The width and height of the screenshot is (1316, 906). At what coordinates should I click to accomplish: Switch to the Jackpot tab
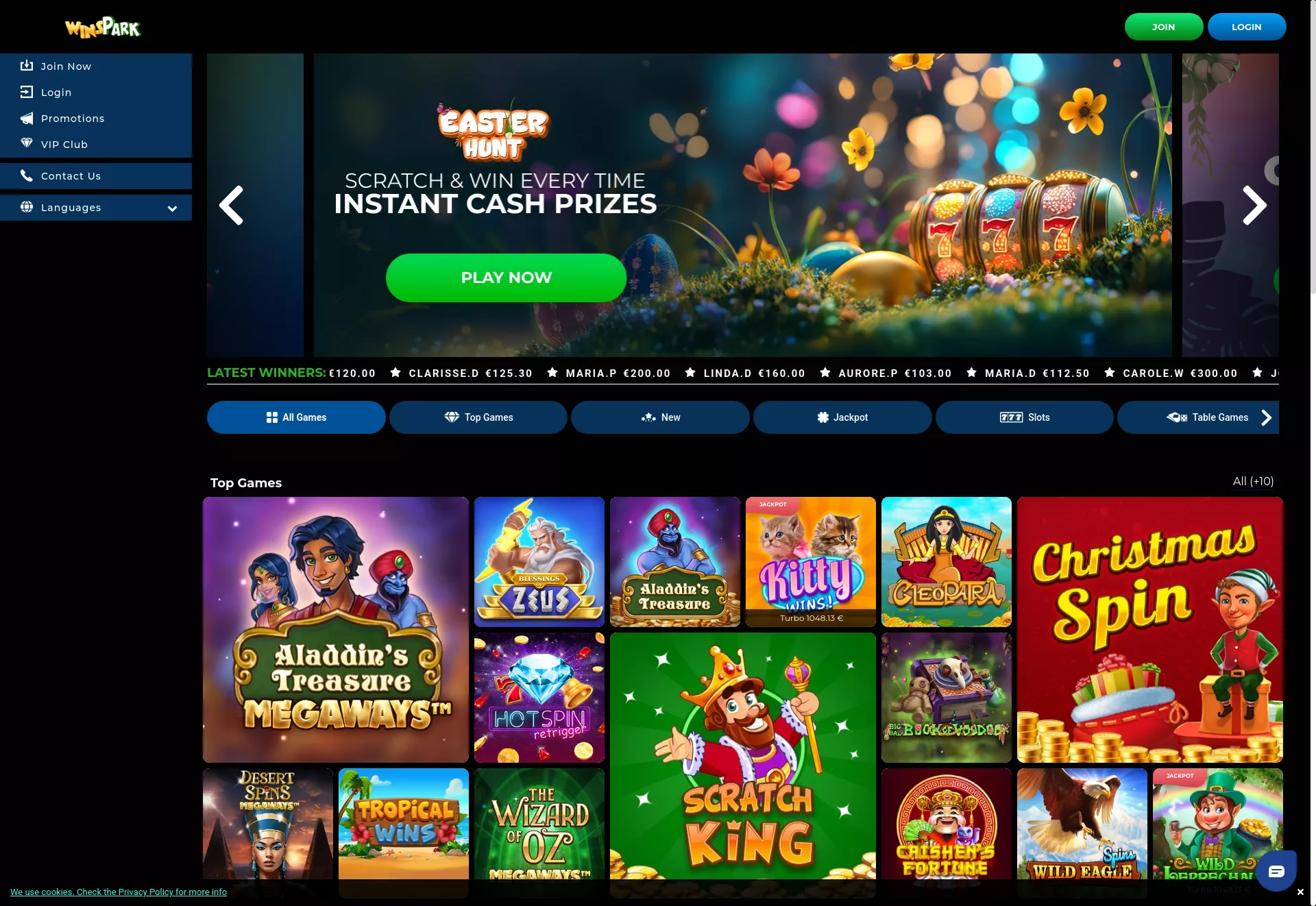pyautogui.click(x=842, y=417)
